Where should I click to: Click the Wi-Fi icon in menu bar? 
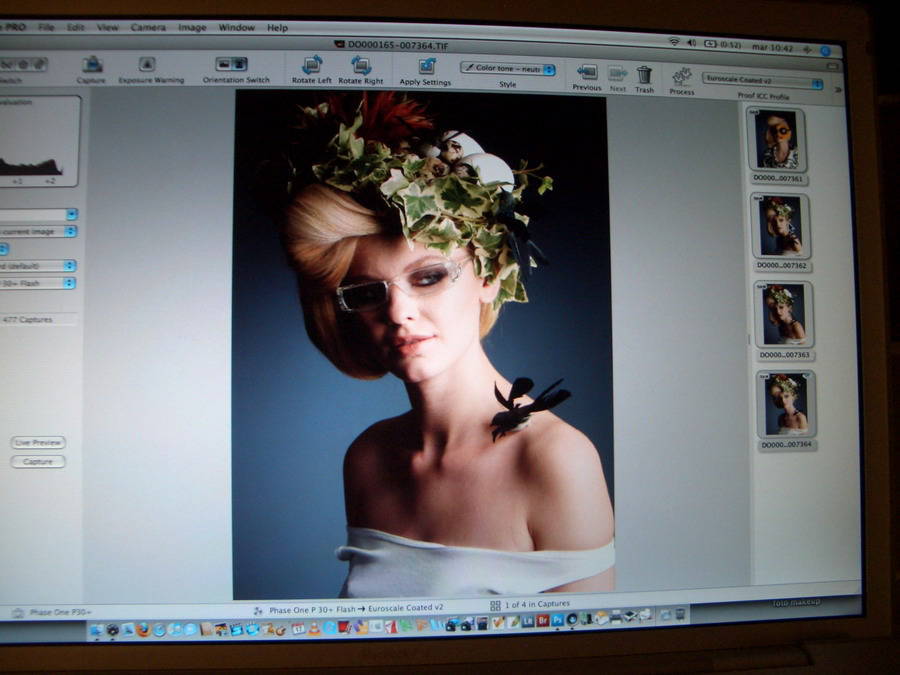pyautogui.click(x=673, y=42)
